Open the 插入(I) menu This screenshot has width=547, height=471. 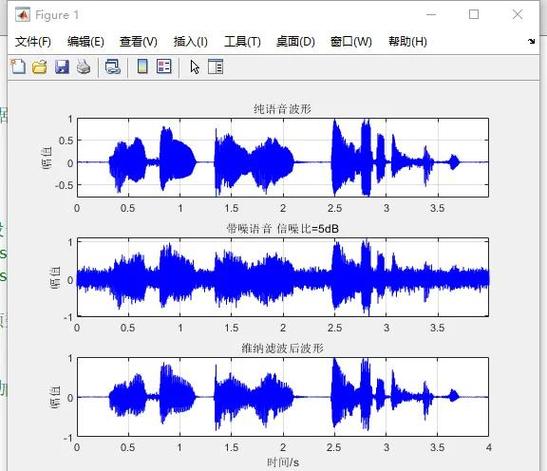[x=190, y=42]
